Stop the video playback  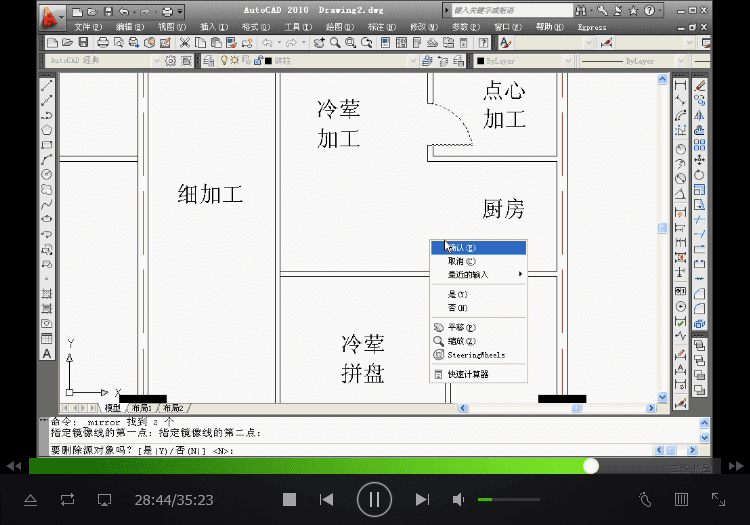[x=289, y=500]
